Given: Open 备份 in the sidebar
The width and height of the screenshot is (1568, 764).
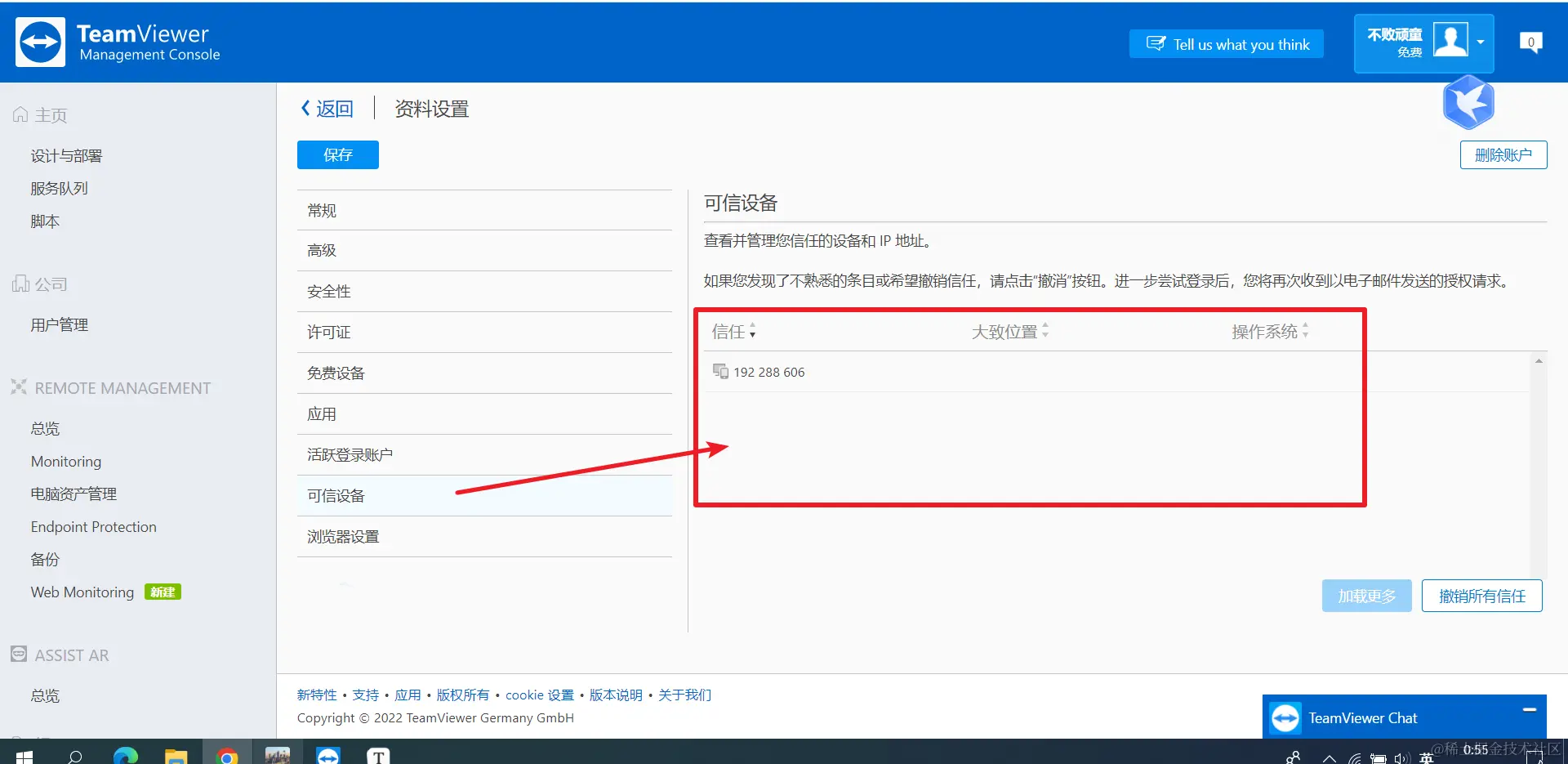Looking at the screenshot, I should [x=45, y=559].
